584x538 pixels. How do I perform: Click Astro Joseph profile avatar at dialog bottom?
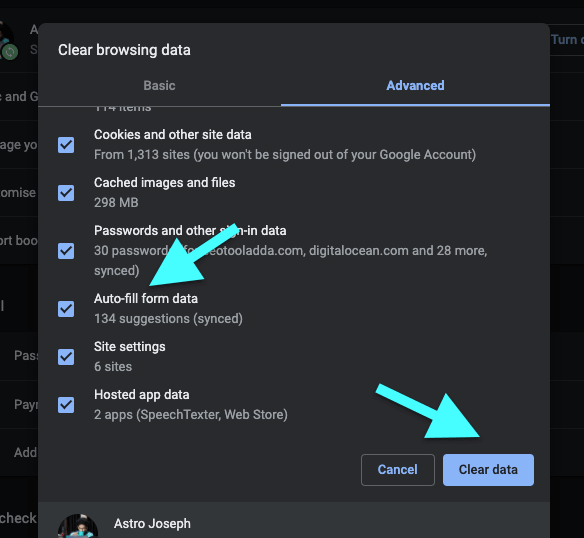[x=78, y=526]
